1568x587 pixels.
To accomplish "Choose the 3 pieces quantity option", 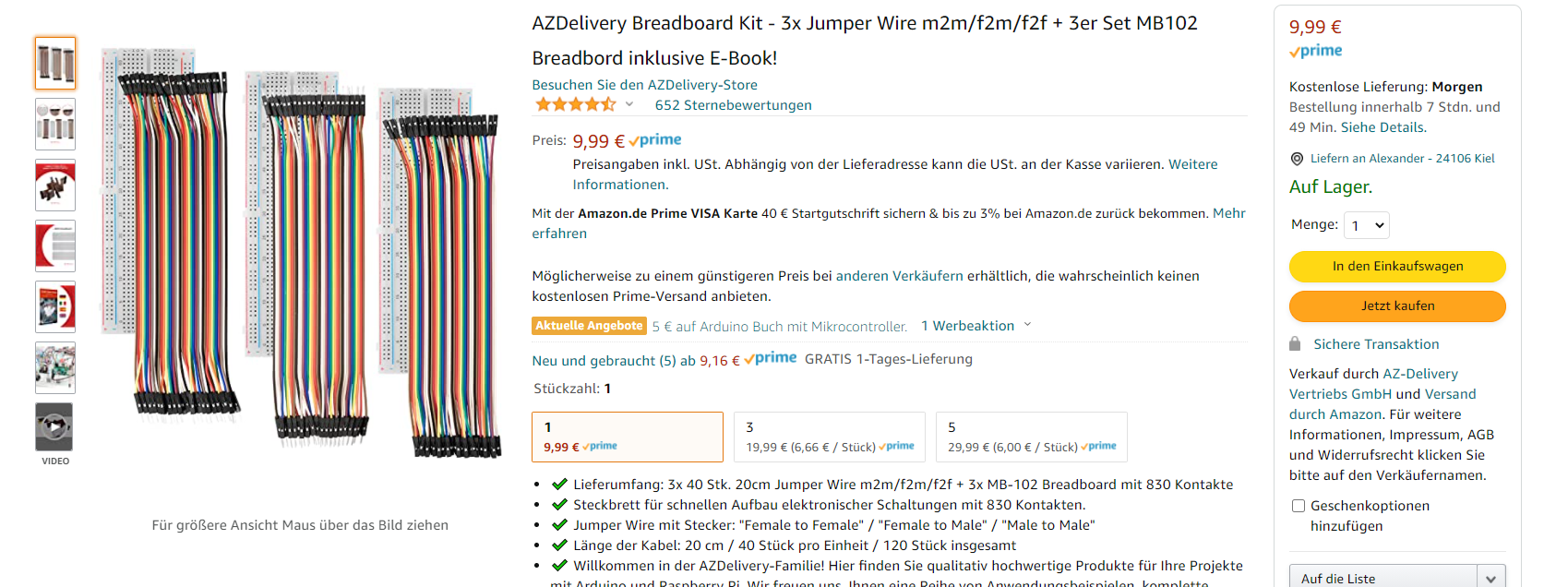I will (830, 437).
